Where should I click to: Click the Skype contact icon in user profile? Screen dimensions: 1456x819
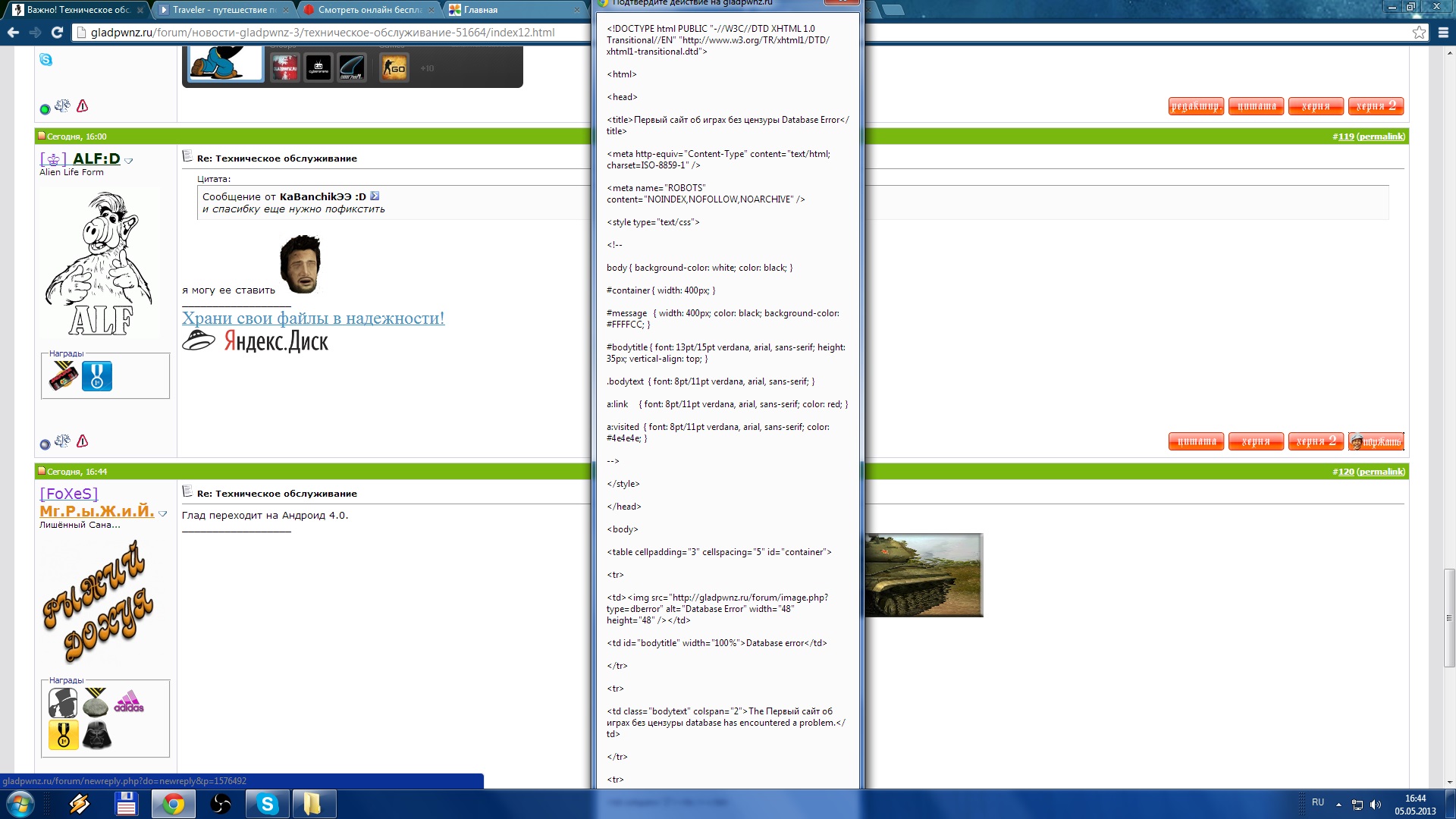pyautogui.click(x=46, y=59)
